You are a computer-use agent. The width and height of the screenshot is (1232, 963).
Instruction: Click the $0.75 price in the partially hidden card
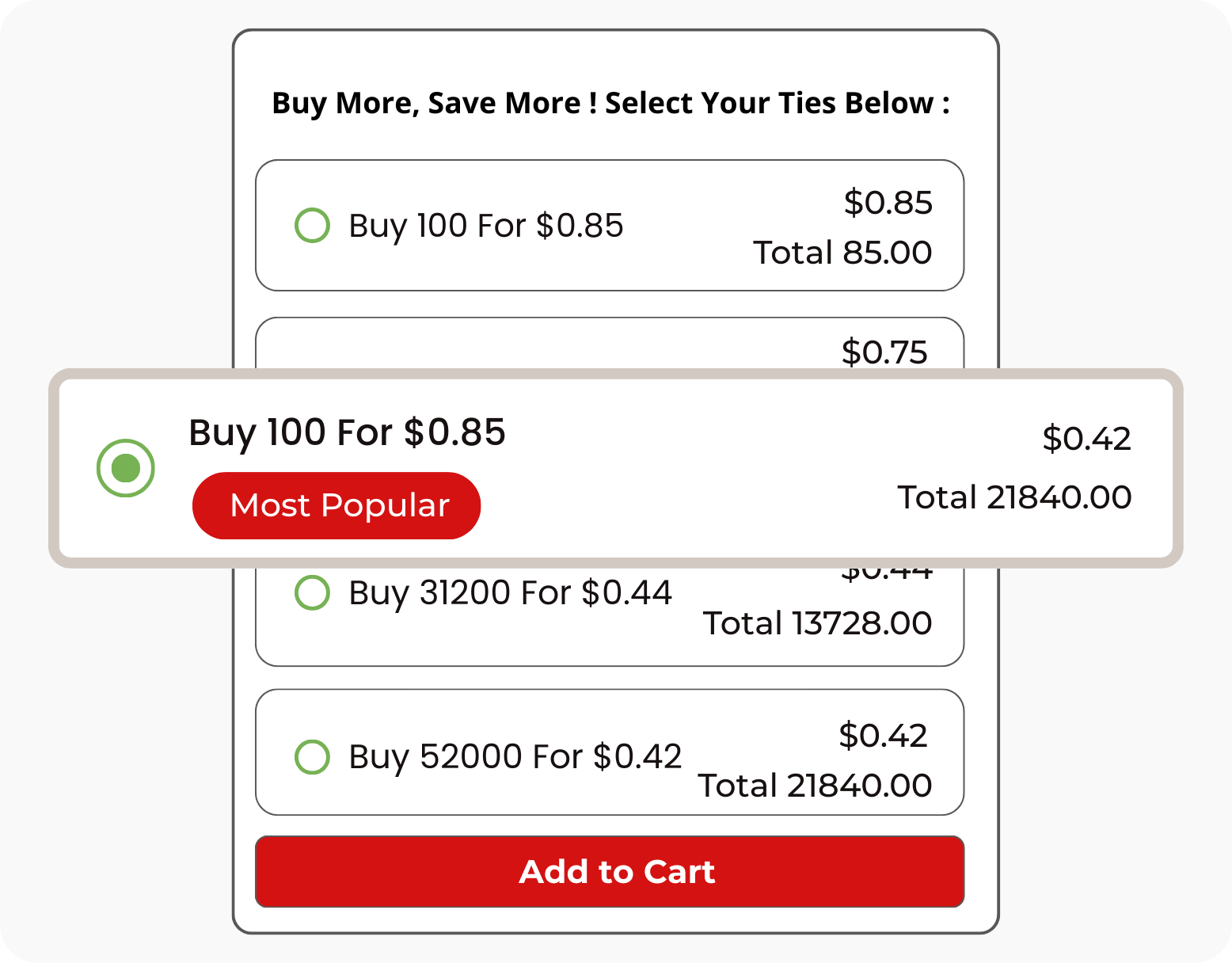(x=884, y=352)
